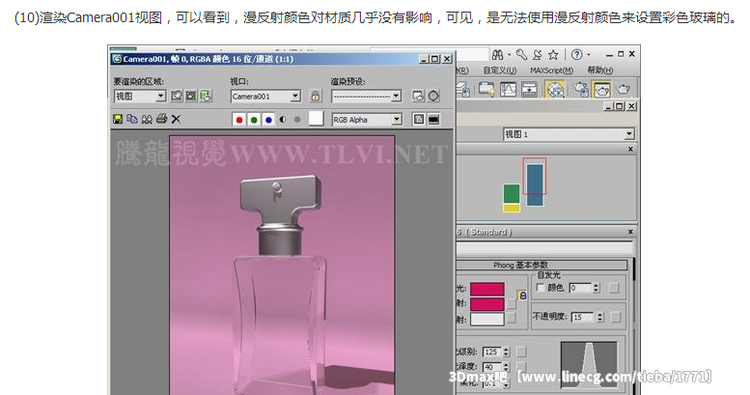Click the diffuse color swatch (second pink)
This screenshot has width=750, height=395.
click(487, 304)
